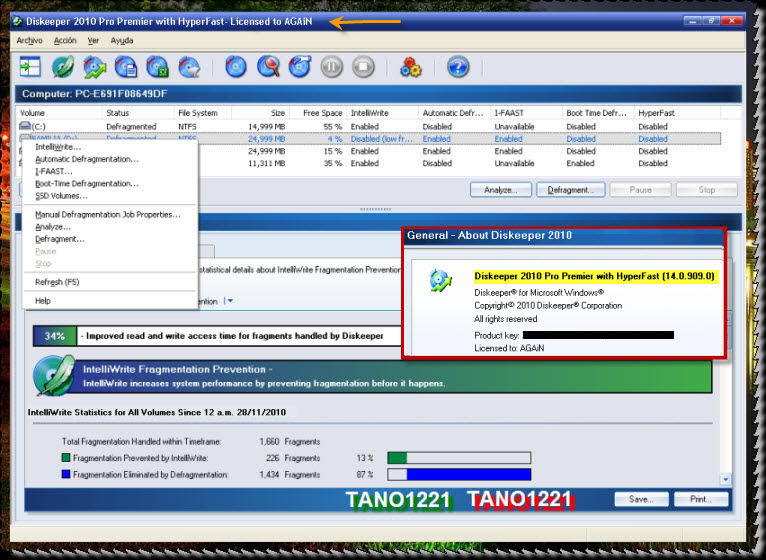Click the disc-with-green-chip toolbar icon

click(157, 67)
